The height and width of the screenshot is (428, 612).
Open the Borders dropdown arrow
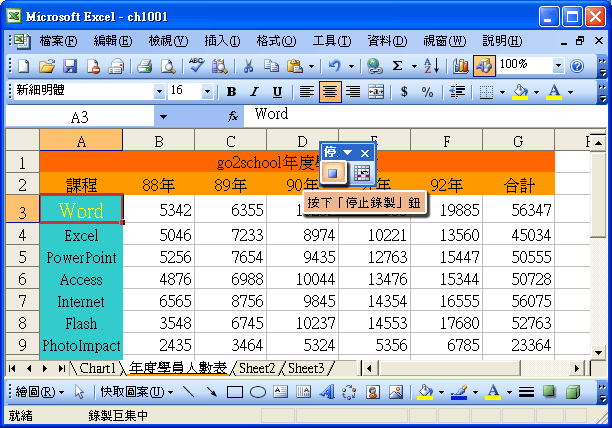click(502, 92)
